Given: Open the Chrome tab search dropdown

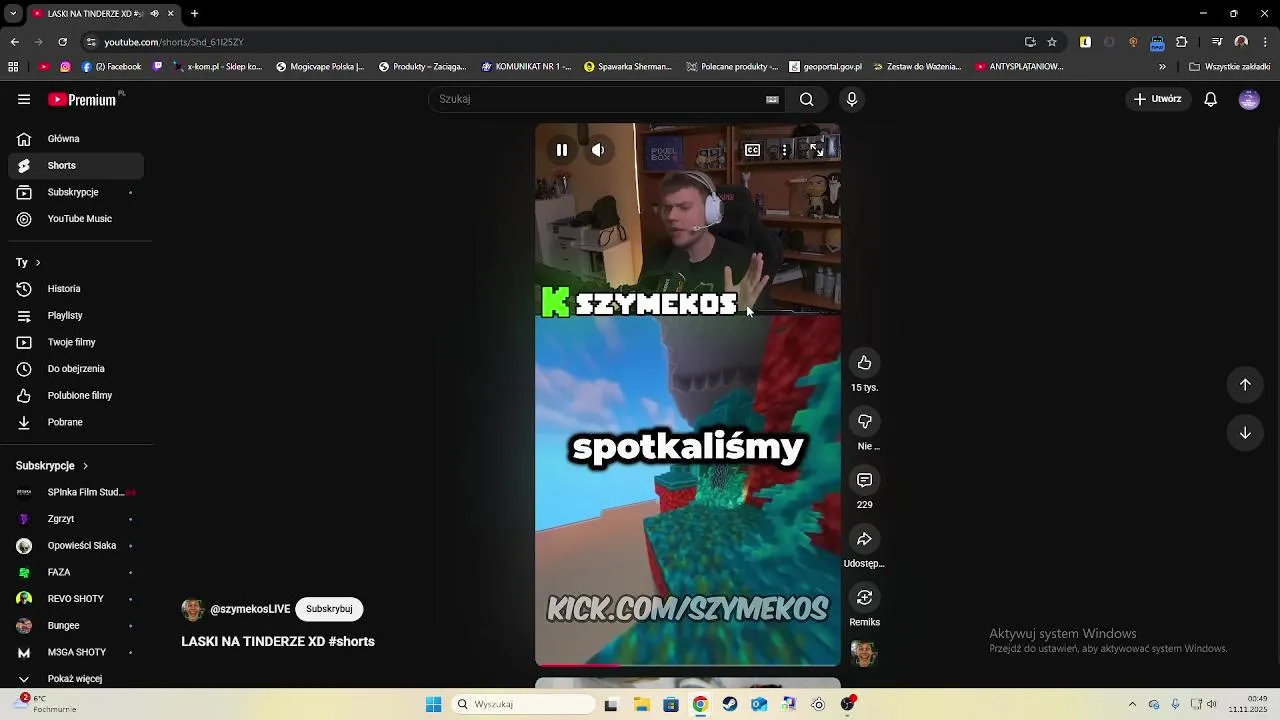Looking at the screenshot, I should click(x=13, y=13).
